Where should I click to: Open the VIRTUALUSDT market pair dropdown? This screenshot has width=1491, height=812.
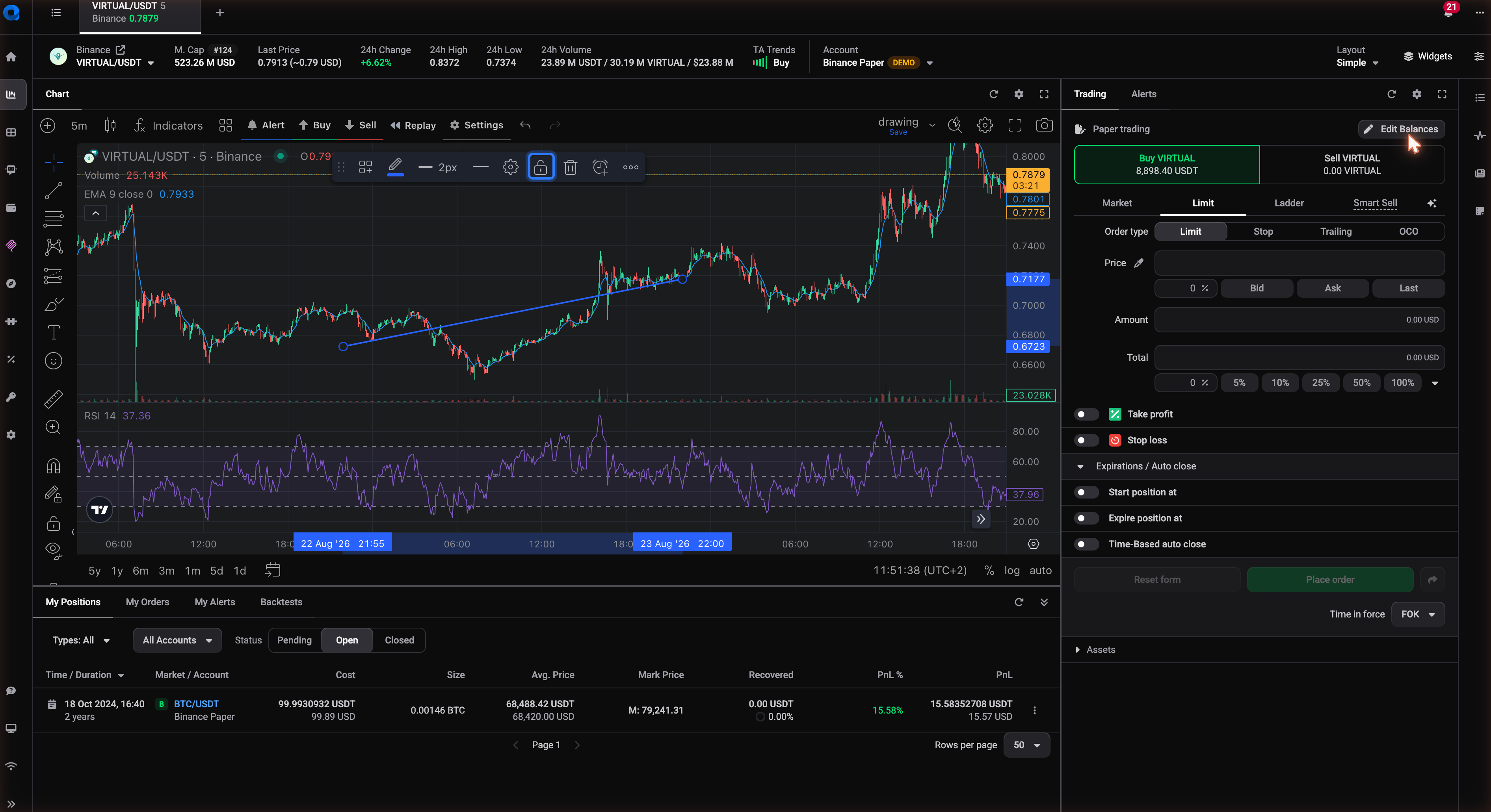[x=115, y=63]
